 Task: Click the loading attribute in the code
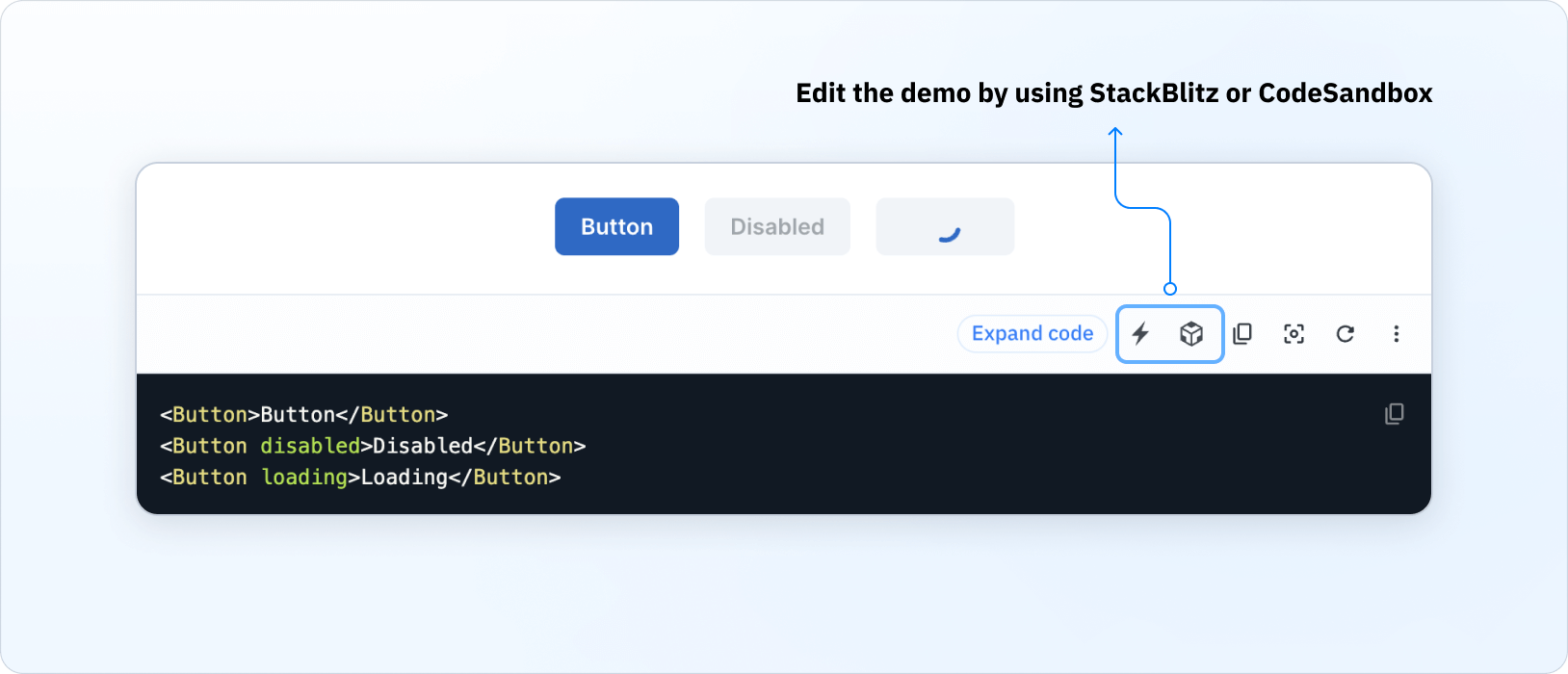coord(303,477)
